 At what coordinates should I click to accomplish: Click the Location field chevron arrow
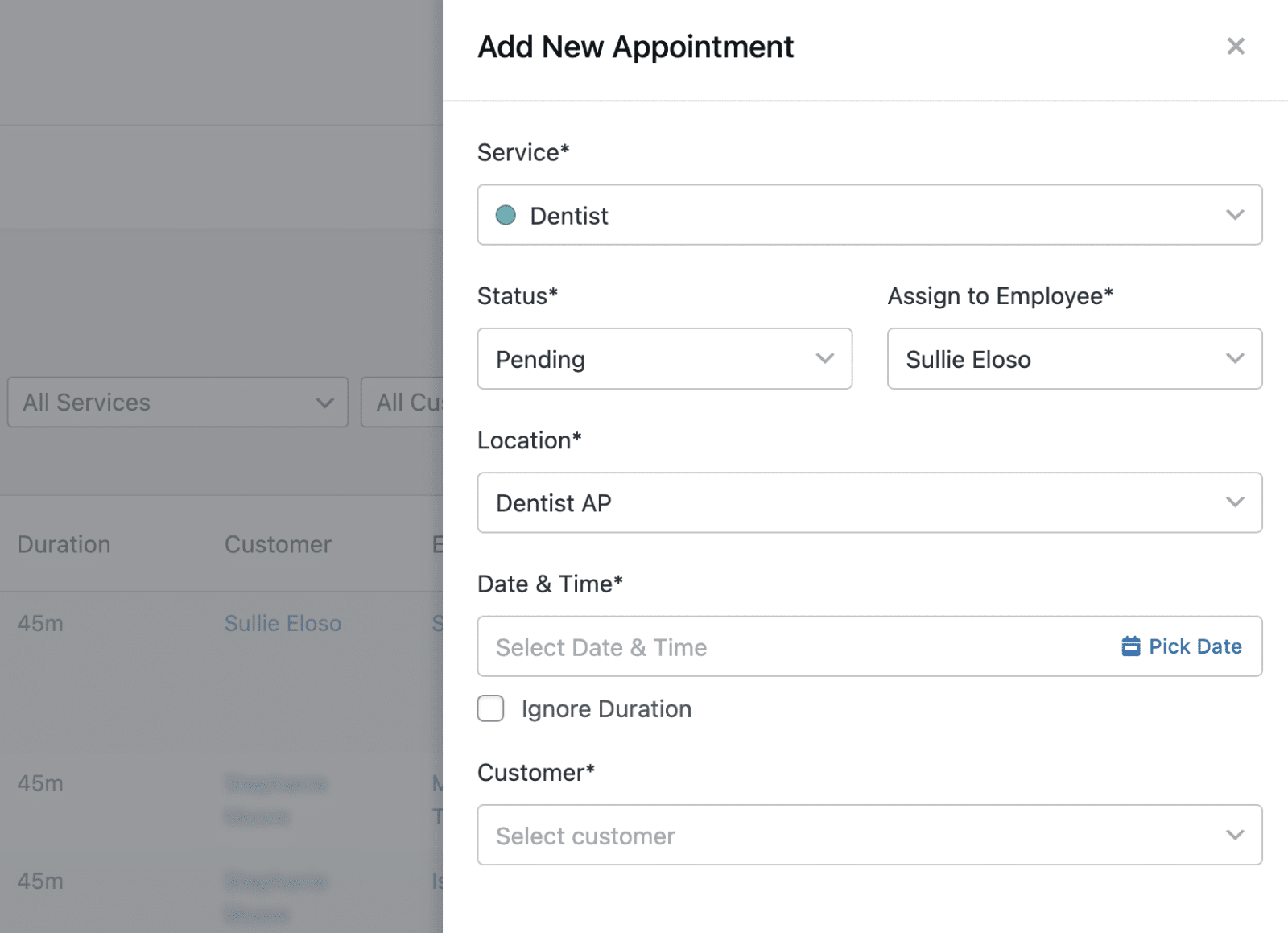tap(1234, 502)
